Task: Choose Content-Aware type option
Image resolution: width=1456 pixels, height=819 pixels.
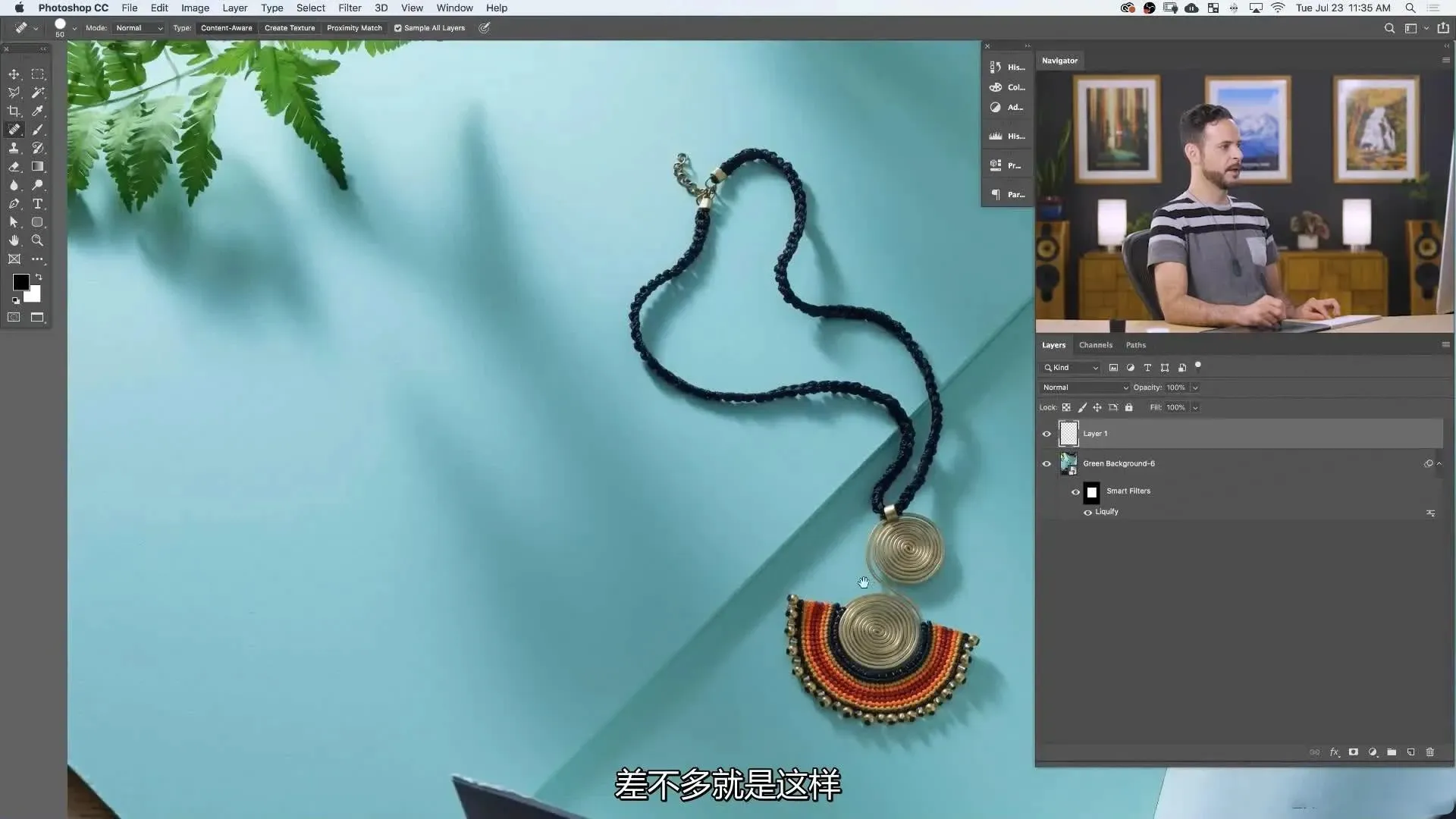Action: [226, 28]
